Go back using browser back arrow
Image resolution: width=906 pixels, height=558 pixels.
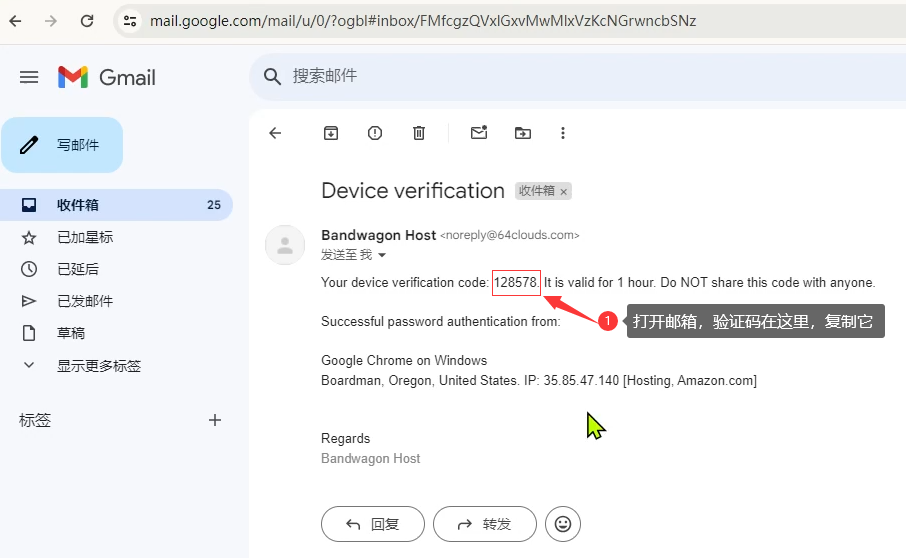point(16,21)
